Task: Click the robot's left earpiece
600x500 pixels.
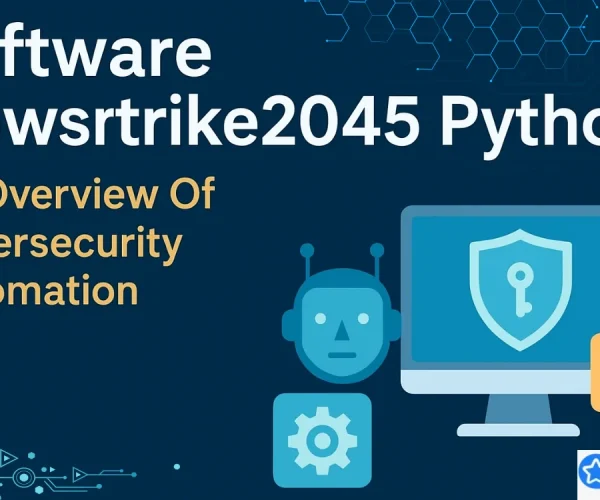Action: [288, 325]
